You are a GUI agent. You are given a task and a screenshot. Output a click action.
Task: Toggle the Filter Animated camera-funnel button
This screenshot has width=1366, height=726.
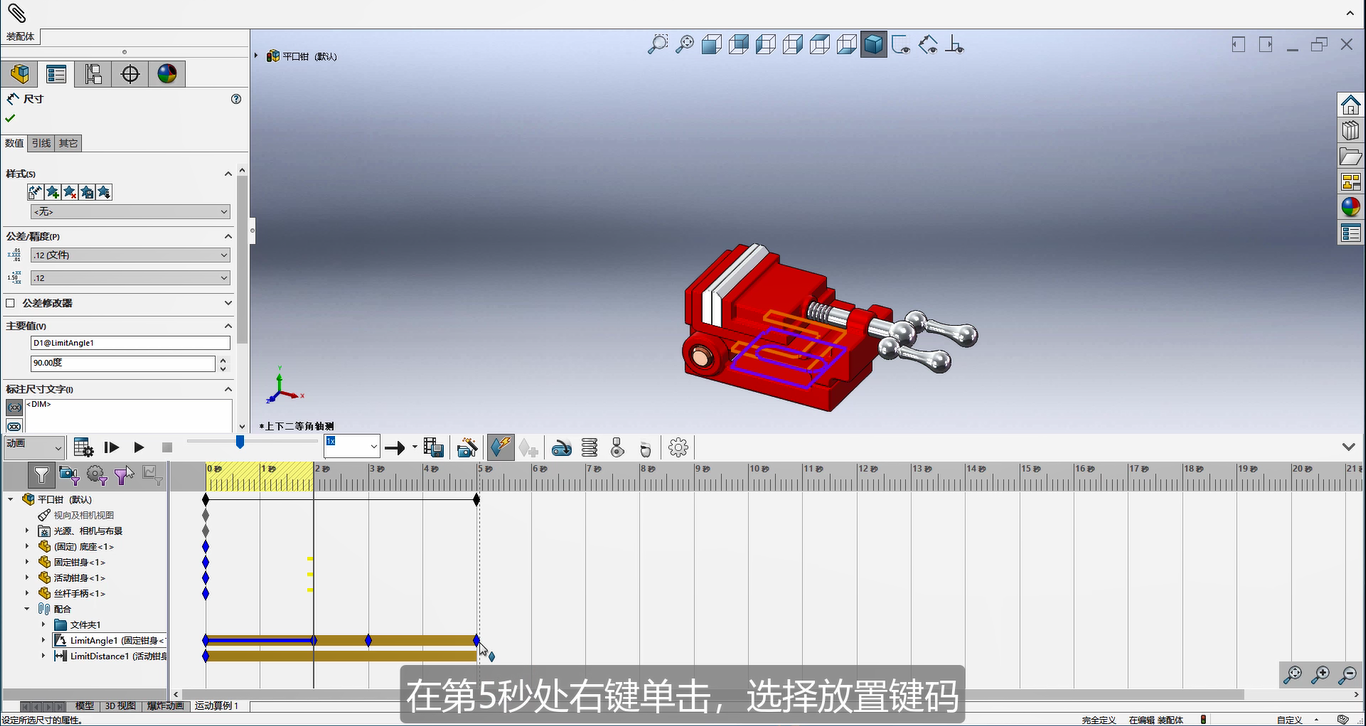[x=69, y=475]
